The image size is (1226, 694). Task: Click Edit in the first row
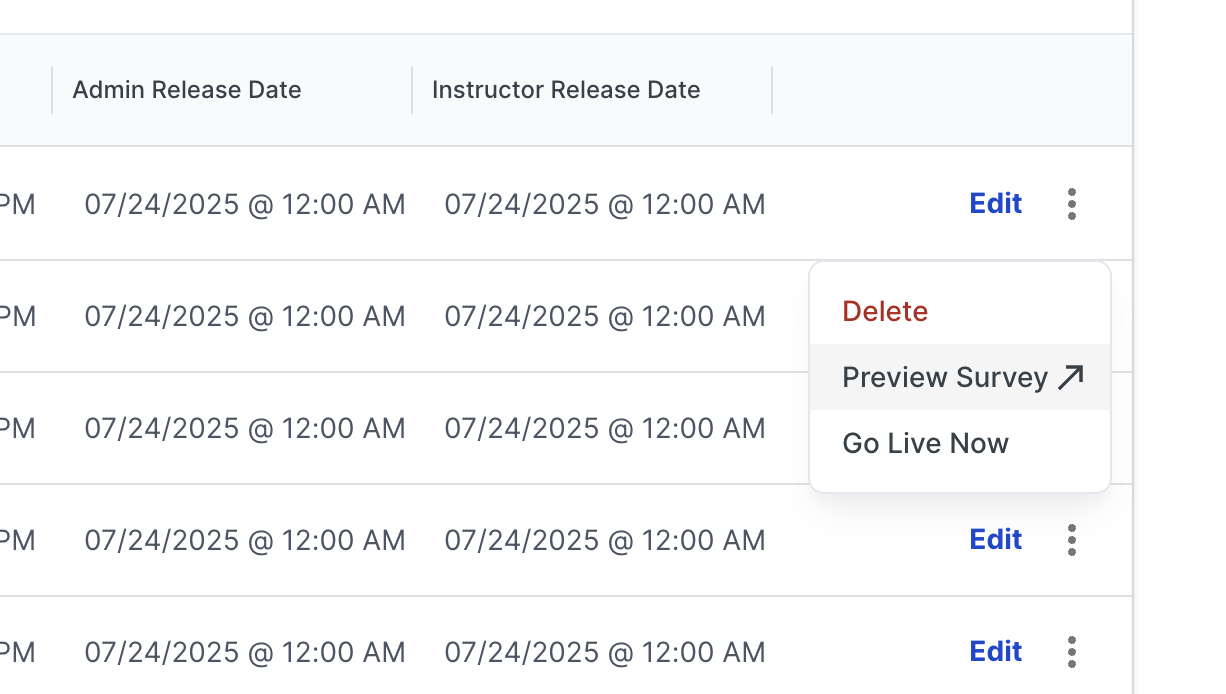tap(995, 204)
